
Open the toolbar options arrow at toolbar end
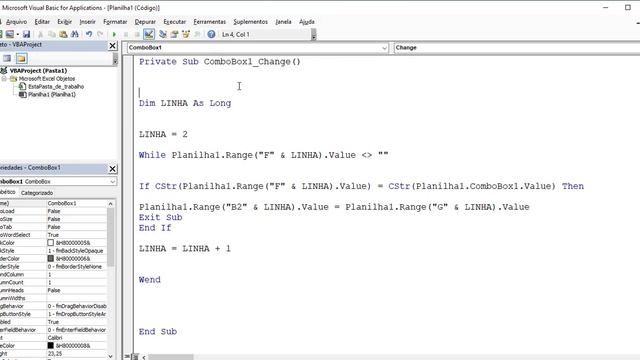coord(313,36)
